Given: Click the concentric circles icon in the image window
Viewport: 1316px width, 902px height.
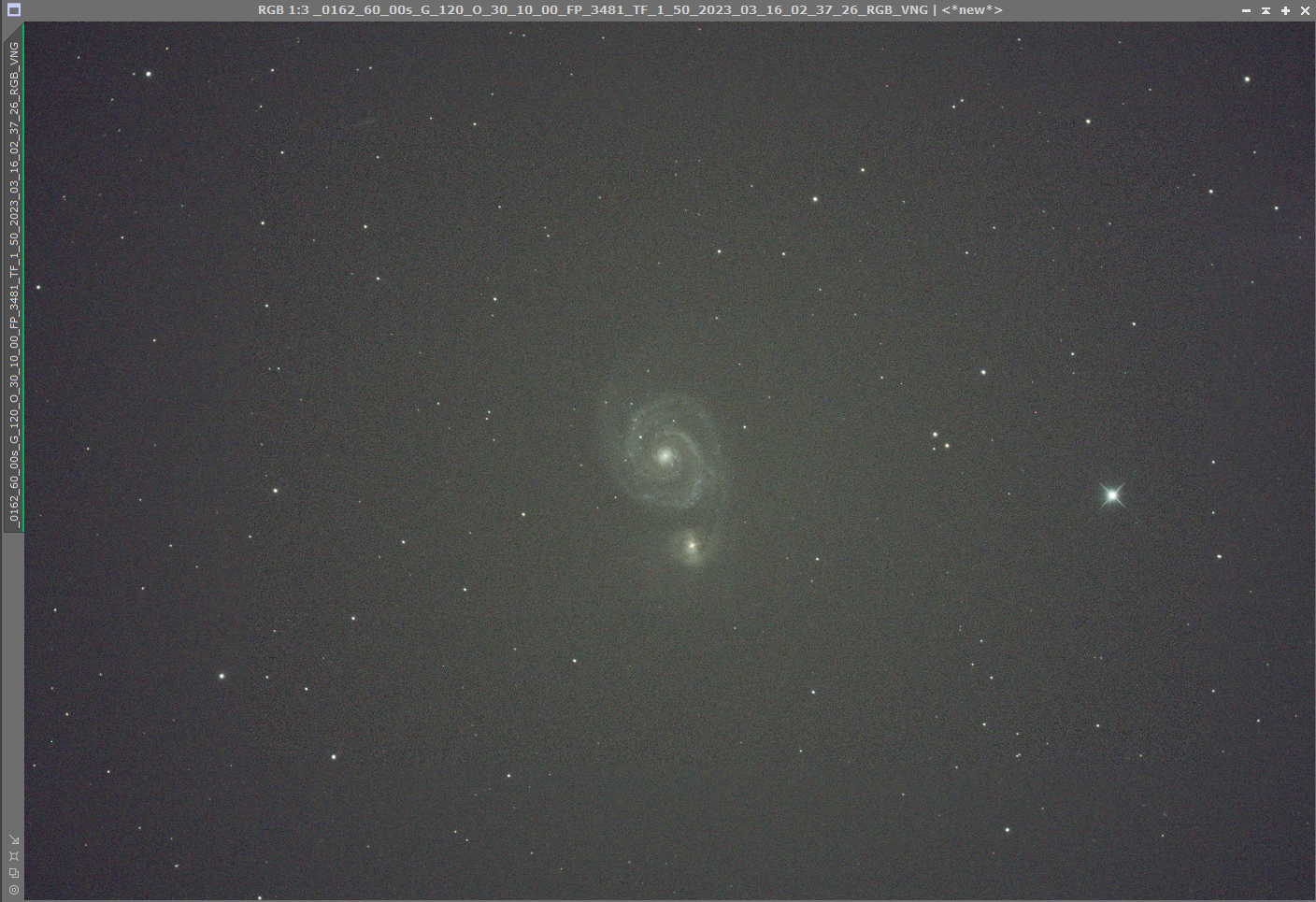Looking at the screenshot, I should coord(14,890).
